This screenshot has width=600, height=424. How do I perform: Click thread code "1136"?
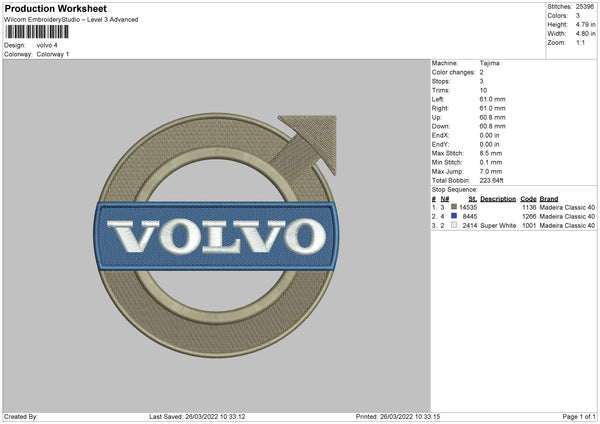(x=529, y=207)
